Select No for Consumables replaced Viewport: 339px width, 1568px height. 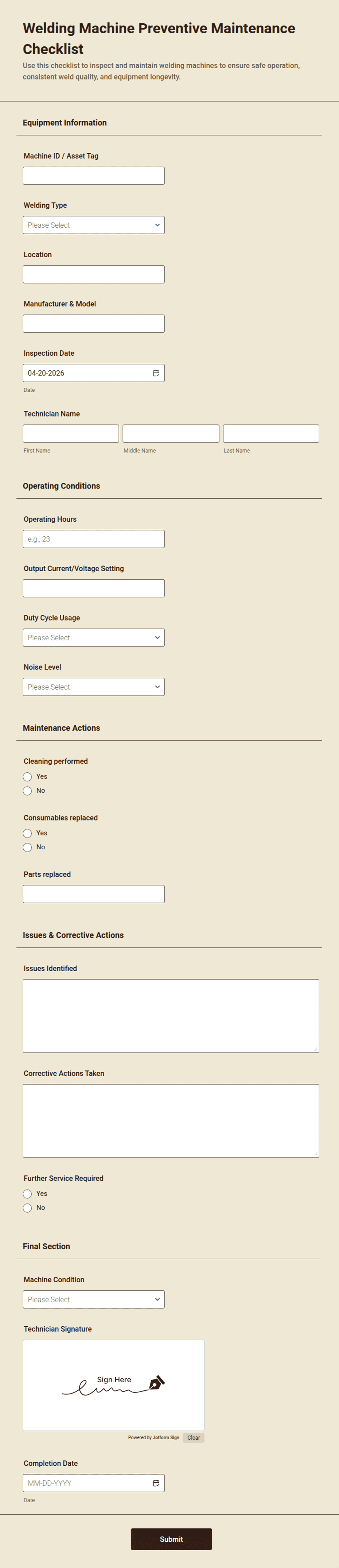pyautogui.click(x=27, y=847)
